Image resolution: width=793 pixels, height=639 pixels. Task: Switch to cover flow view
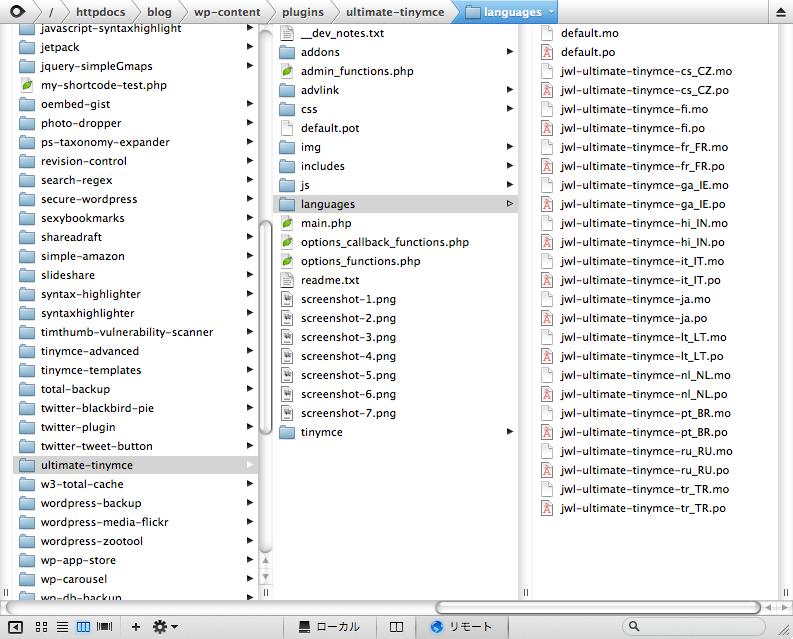click(104, 627)
